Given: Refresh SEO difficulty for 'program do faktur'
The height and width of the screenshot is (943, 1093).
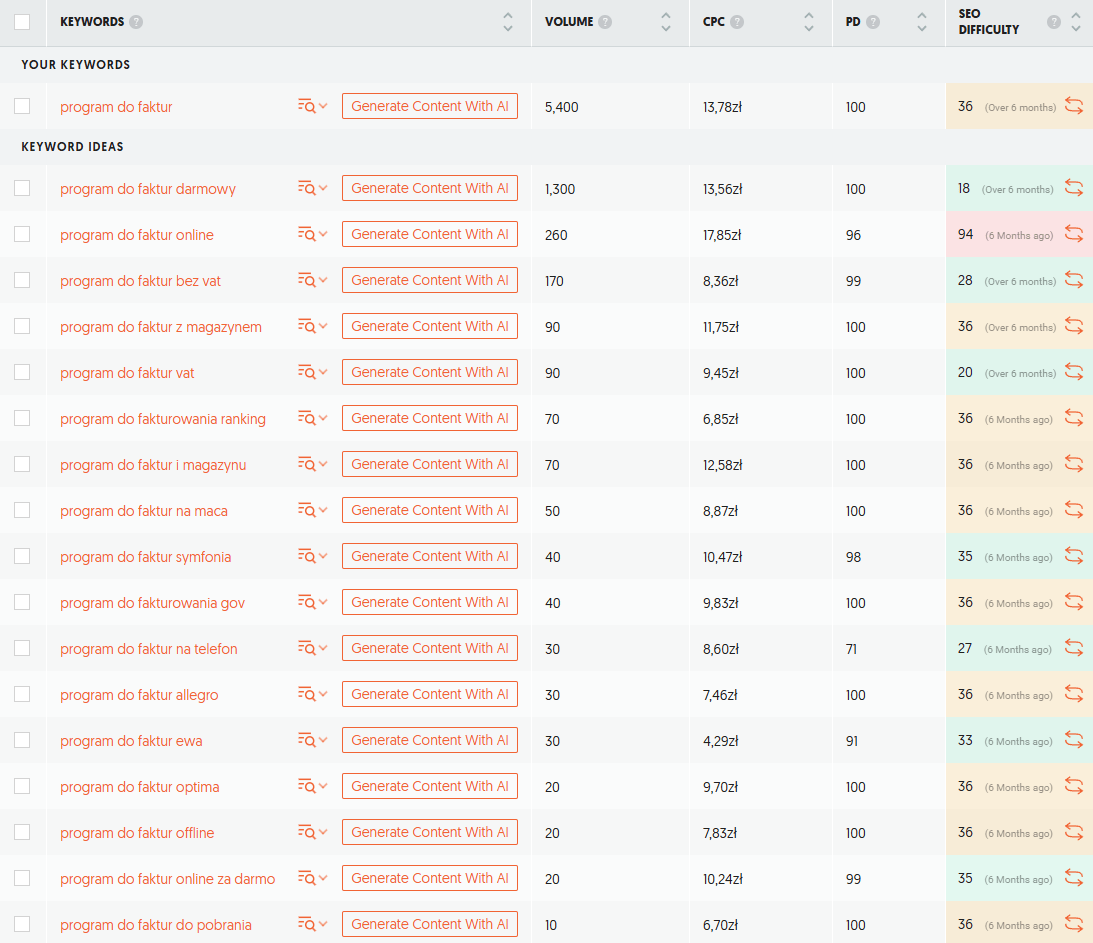Looking at the screenshot, I should point(1074,106).
